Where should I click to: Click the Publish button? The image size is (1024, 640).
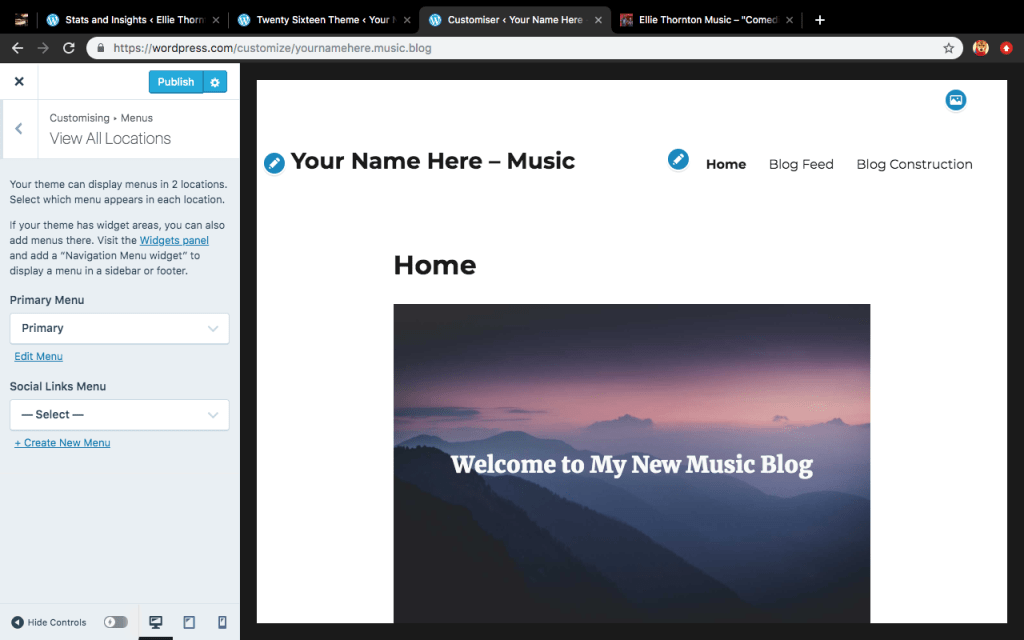[176, 82]
